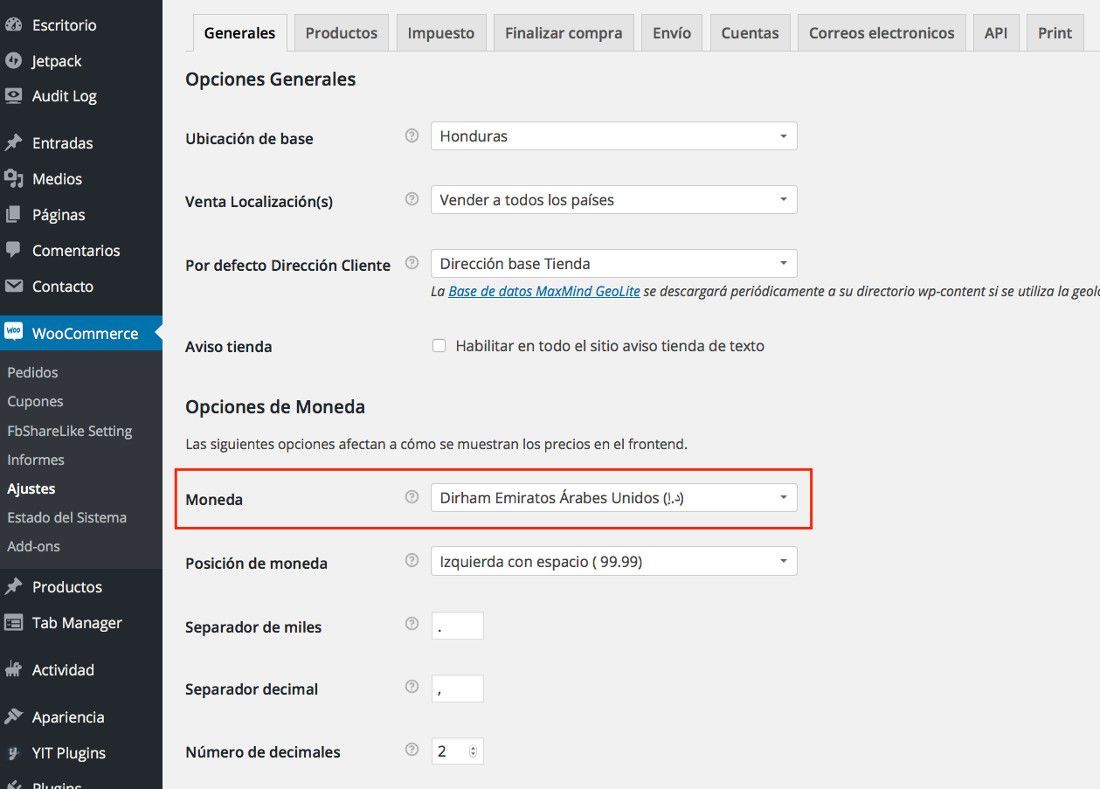This screenshot has height=789, width=1100.
Task: Click the Actividad sidebar icon
Action: pos(13,670)
